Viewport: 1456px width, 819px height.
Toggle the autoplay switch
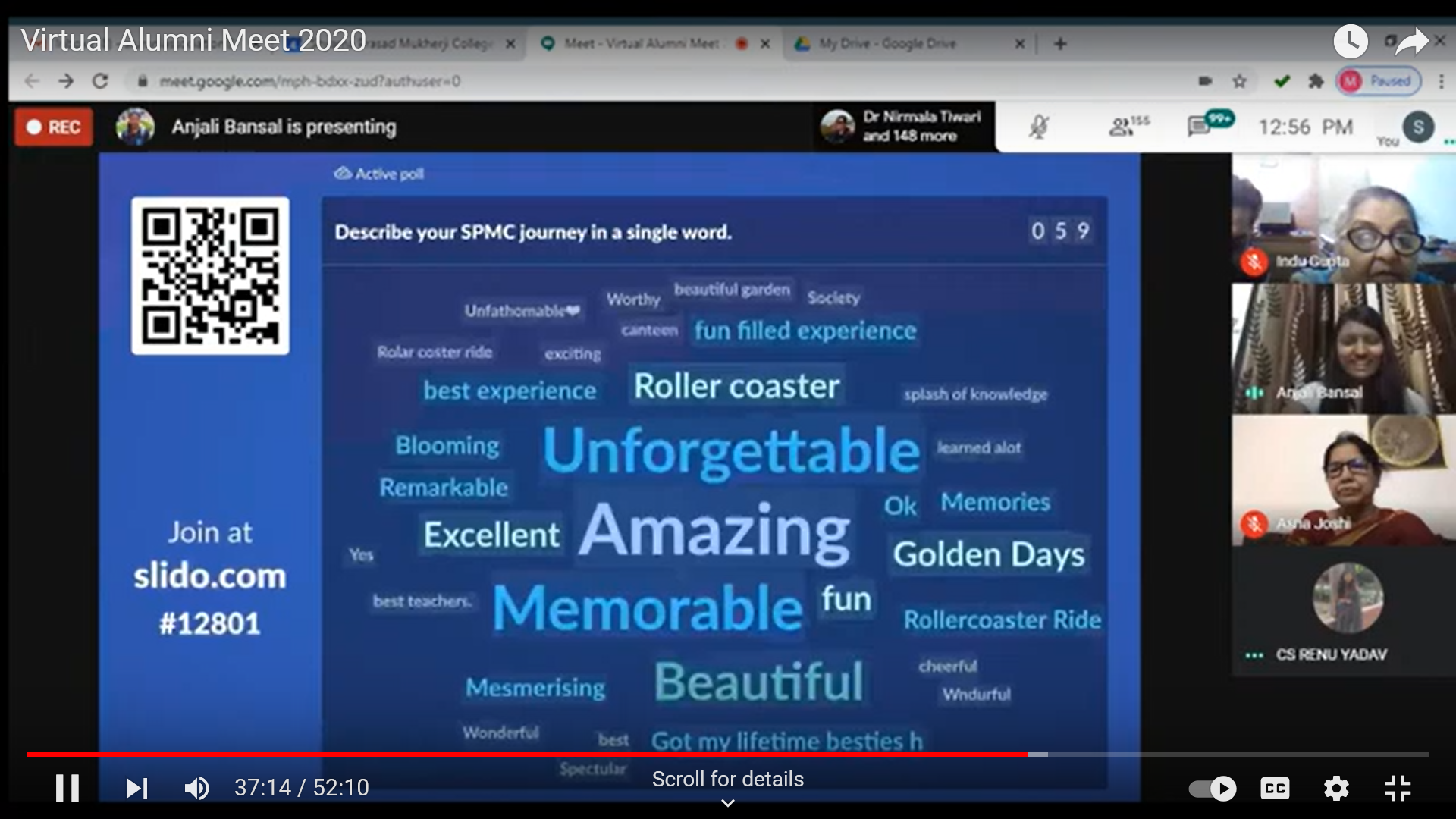[x=1212, y=789]
